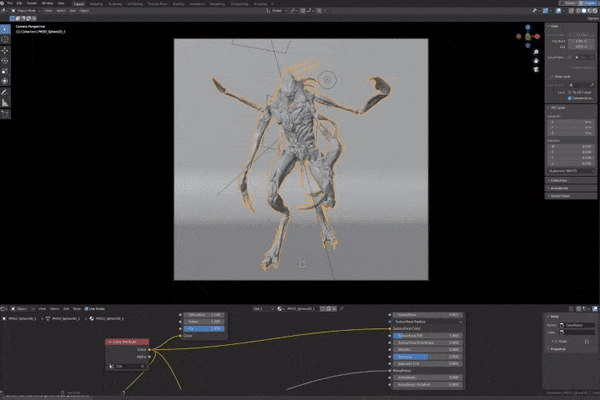Toggle viewport overlays icon
Viewport: 600px width, 400px height.
click(x=558, y=11)
